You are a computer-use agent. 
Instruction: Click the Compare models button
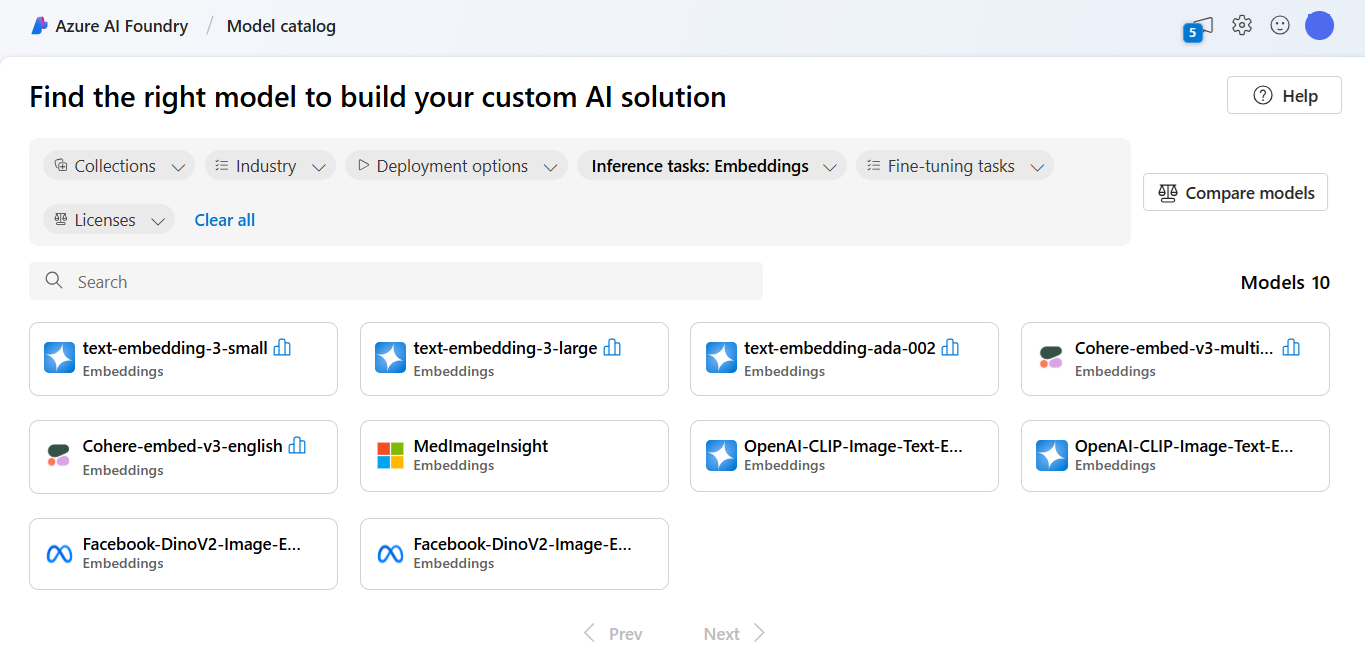pyautogui.click(x=1235, y=193)
